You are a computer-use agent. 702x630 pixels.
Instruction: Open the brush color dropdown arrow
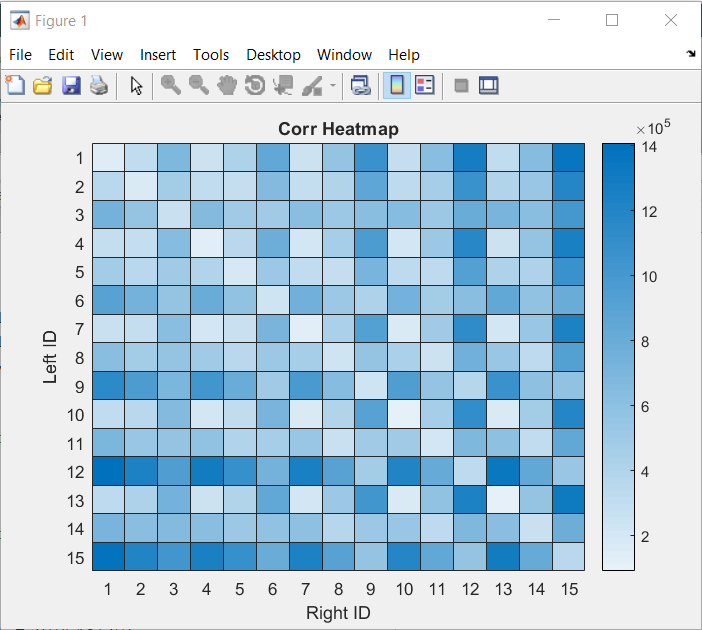click(333, 85)
